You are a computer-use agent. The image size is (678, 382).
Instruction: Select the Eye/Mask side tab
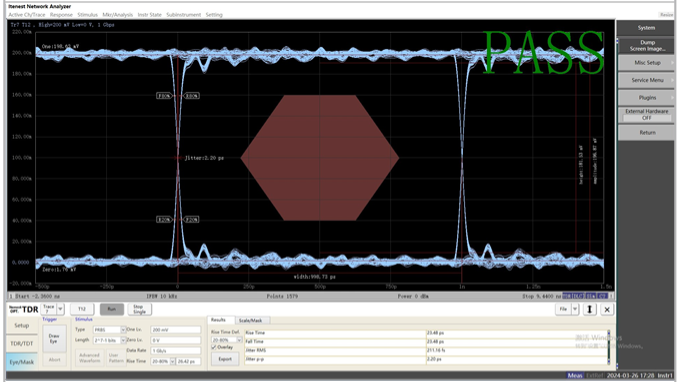pyautogui.click(x=22, y=362)
